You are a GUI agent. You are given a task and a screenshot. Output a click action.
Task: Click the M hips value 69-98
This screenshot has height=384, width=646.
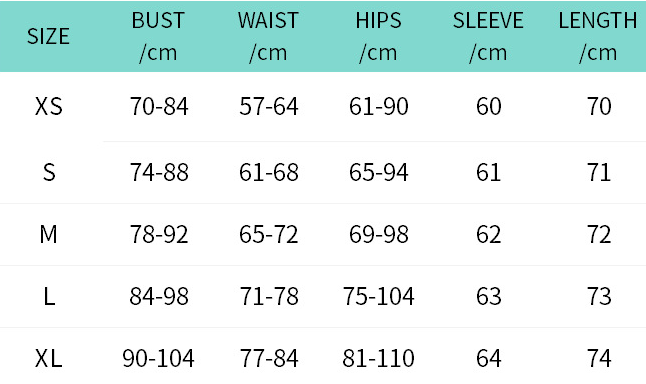(379, 234)
